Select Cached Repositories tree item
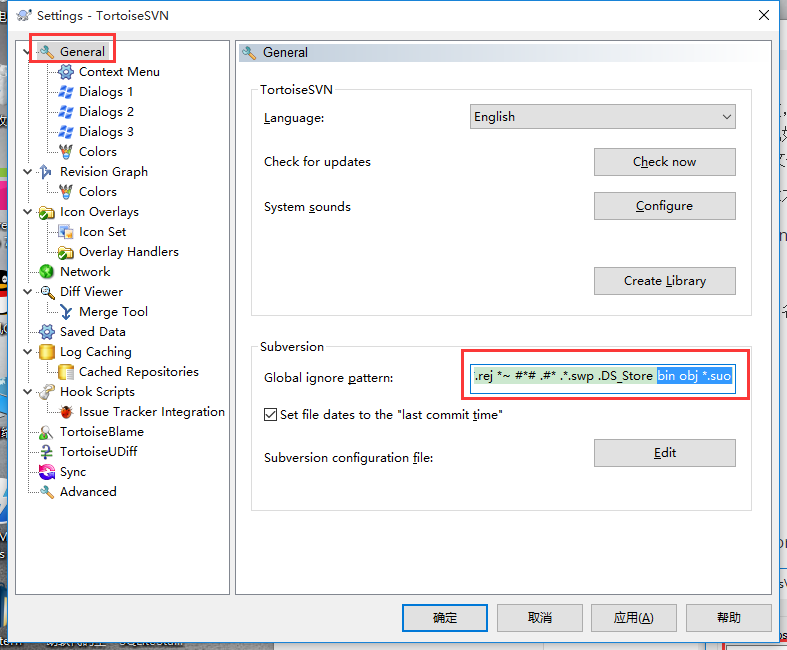The width and height of the screenshot is (787, 650). (139, 371)
